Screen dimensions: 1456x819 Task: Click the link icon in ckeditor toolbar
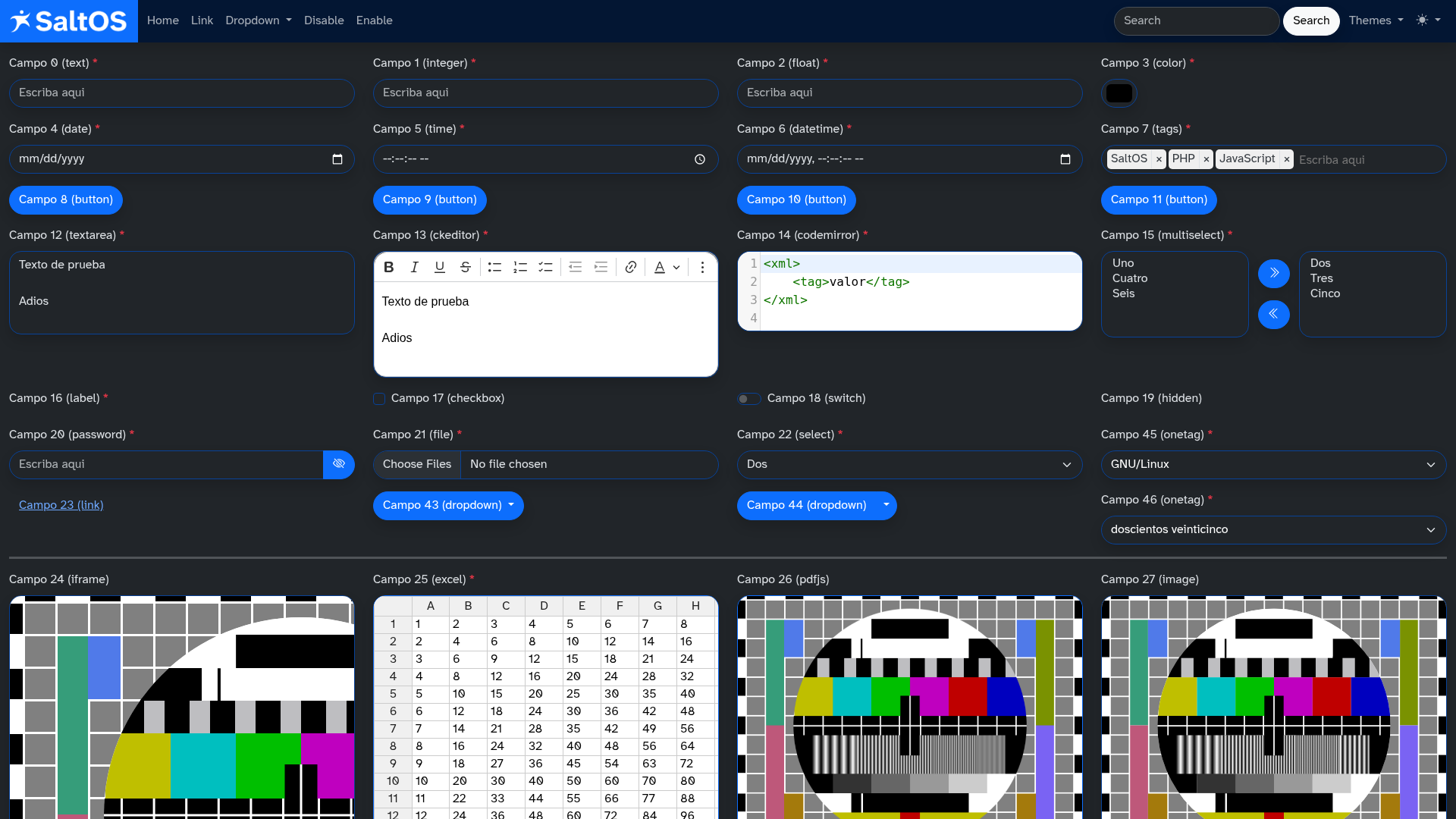point(630,267)
